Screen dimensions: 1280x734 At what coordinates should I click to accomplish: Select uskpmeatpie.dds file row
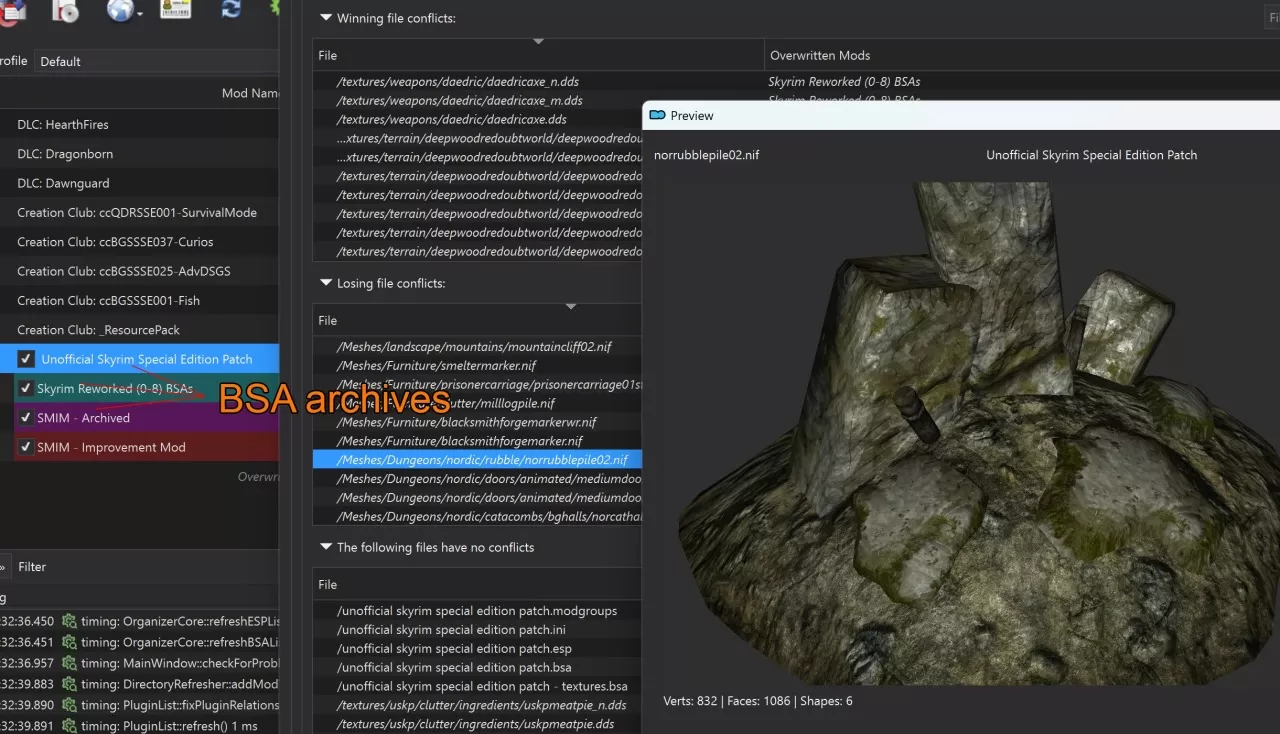pyautogui.click(x=478, y=725)
